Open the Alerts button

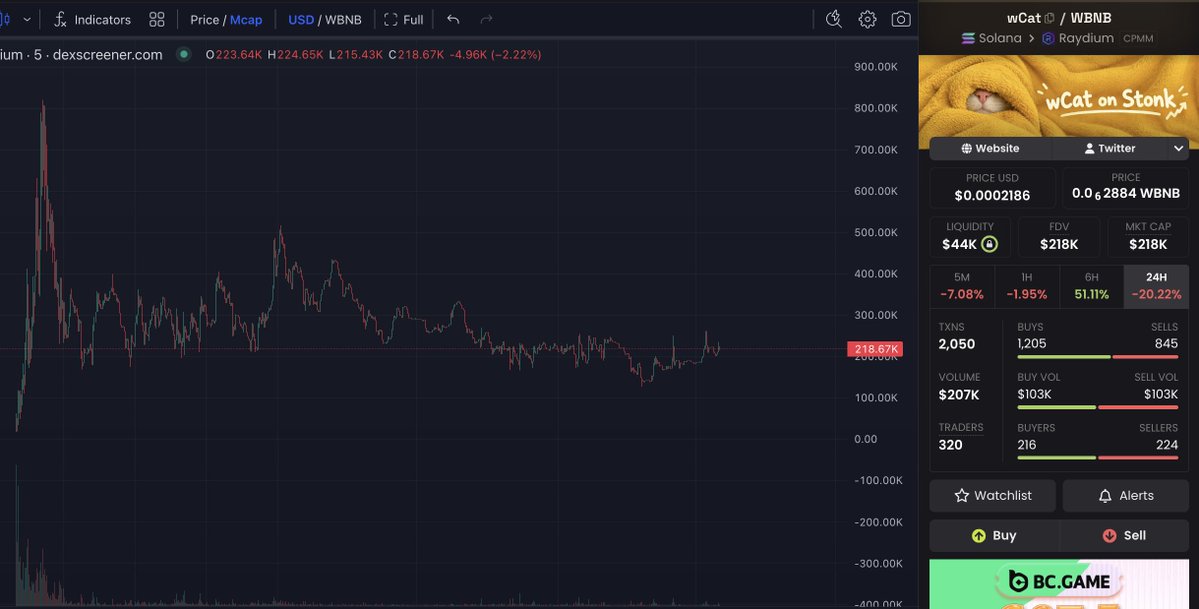click(1126, 496)
